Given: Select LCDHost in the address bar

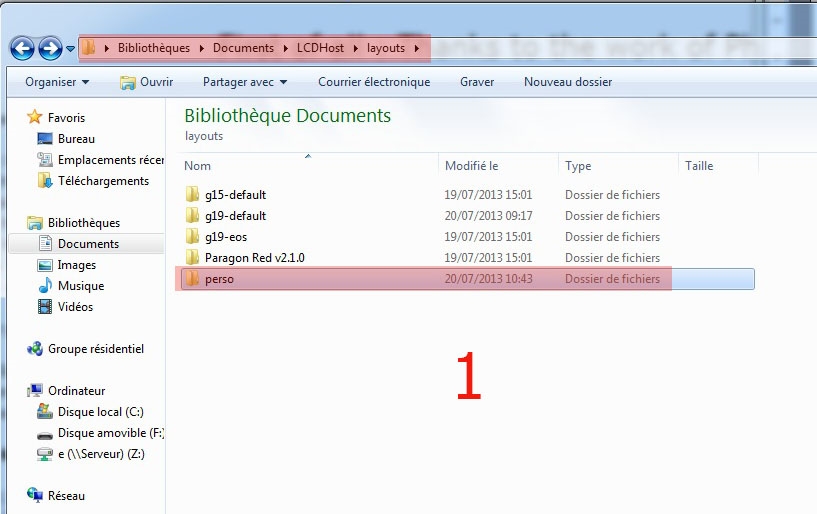Looking at the screenshot, I should (320, 48).
